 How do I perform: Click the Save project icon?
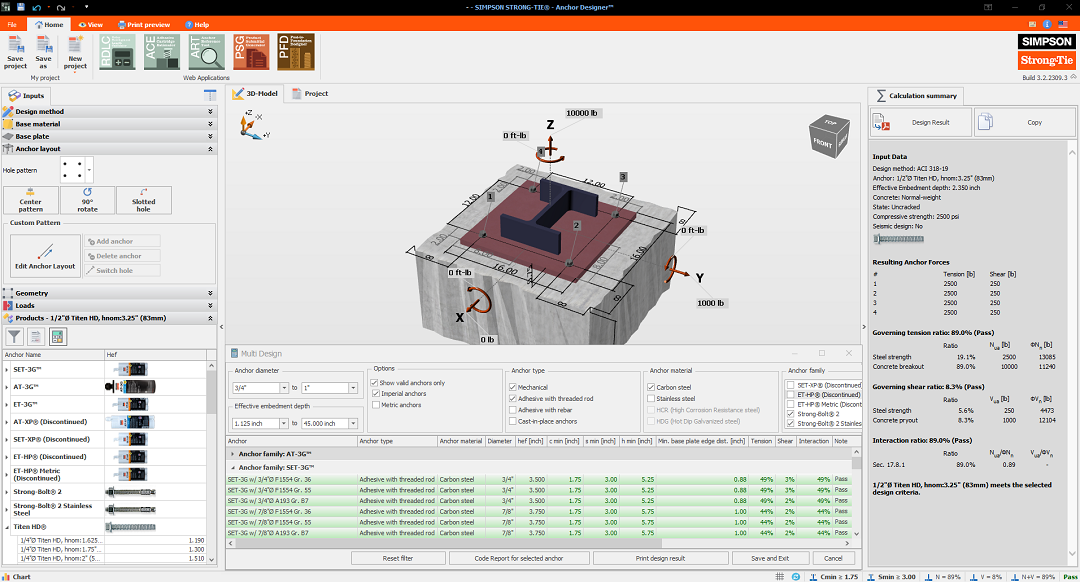16,51
